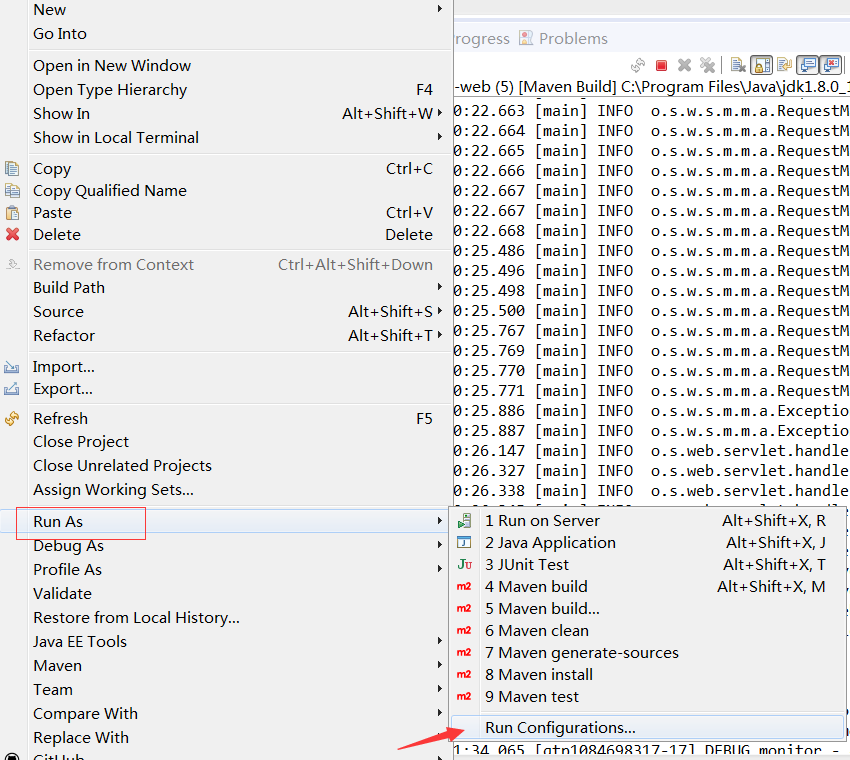The width and height of the screenshot is (850, 760).
Task: Select the Run As menu entry
Action: pyautogui.click(x=224, y=521)
